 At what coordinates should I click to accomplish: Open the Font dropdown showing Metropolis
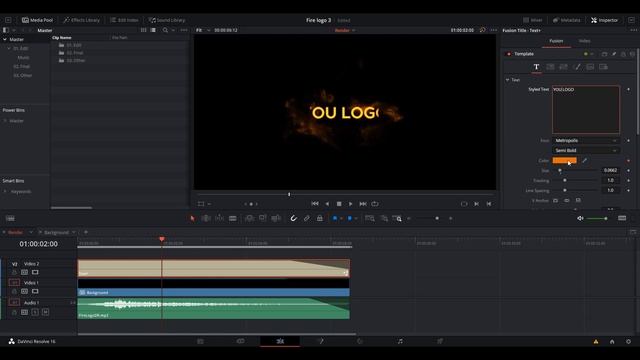tap(586, 140)
